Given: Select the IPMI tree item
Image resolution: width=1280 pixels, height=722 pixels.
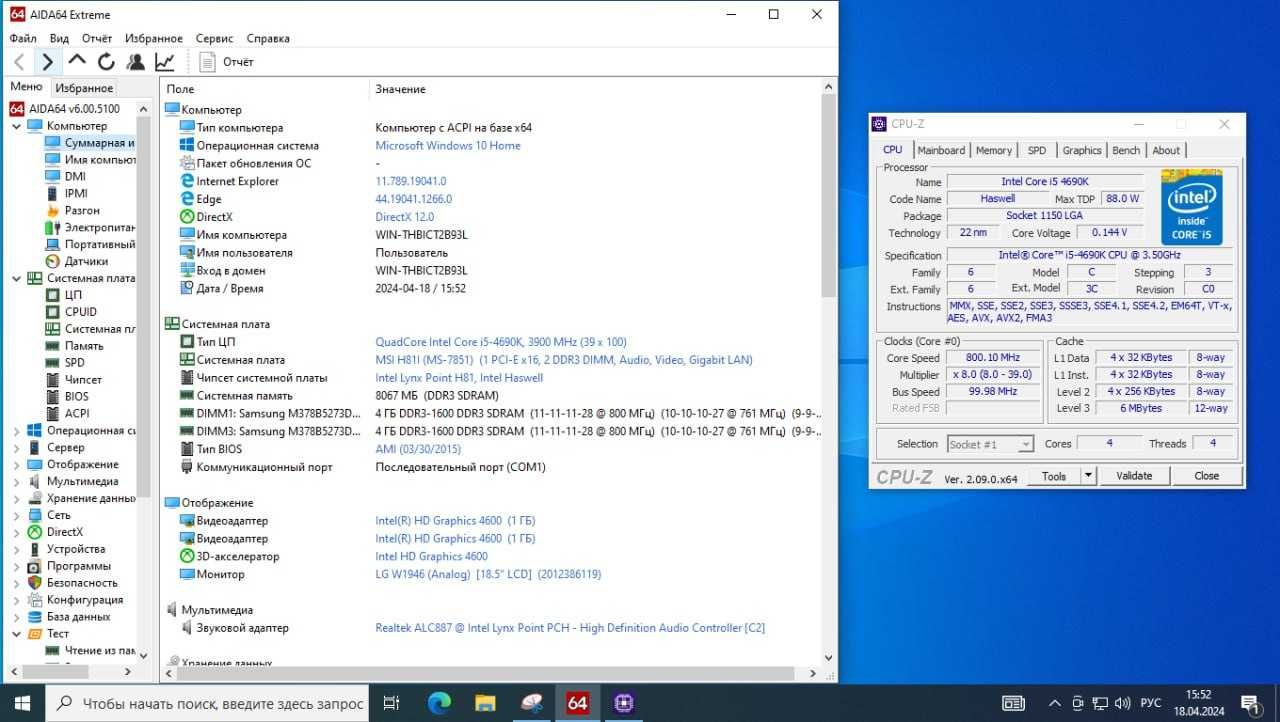Looking at the screenshot, I should point(76,193).
